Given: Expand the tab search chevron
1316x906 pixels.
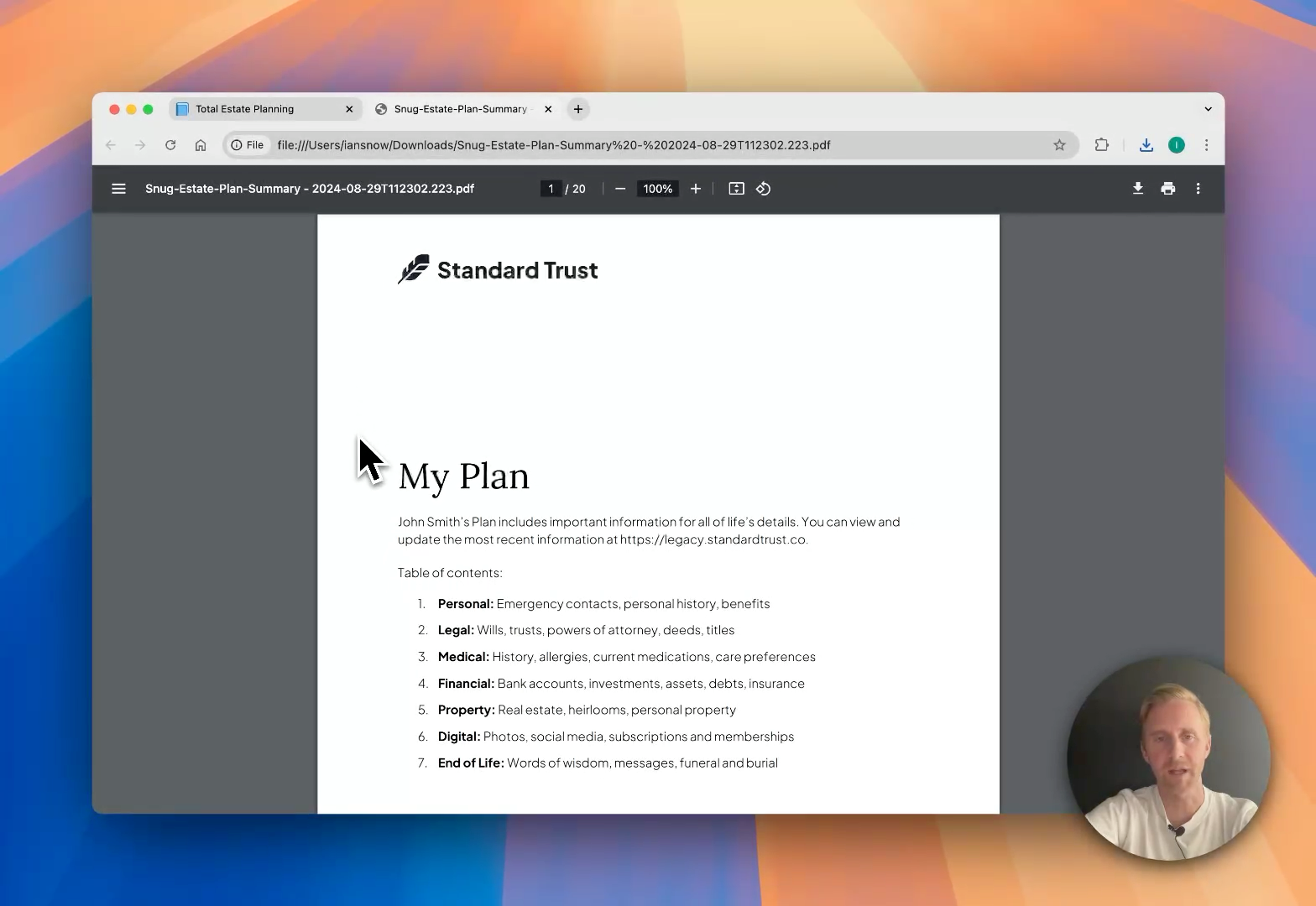Looking at the screenshot, I should click(1209, 109).
